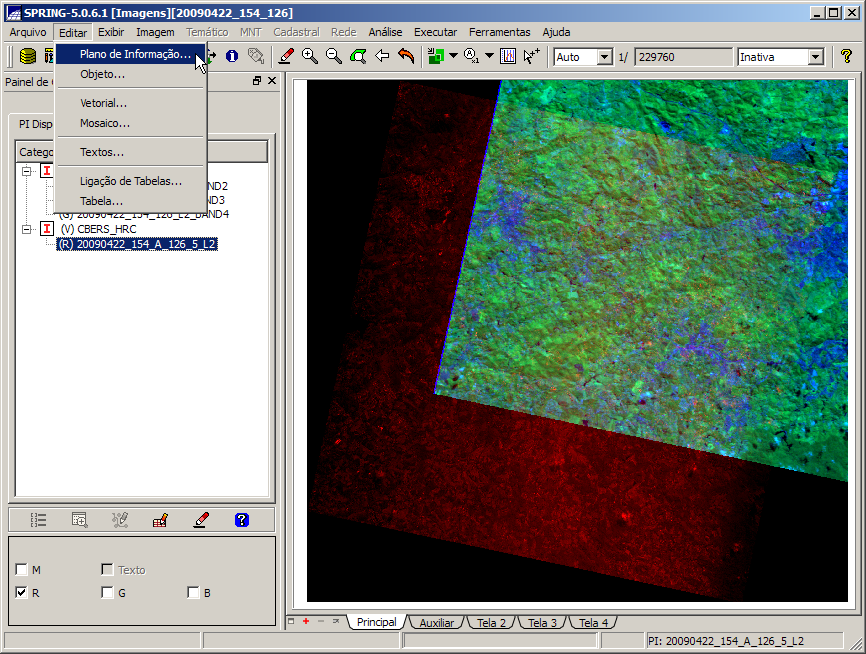This screenshot has height=654, width=866.
Task: Open help with the yellow question mark icon
Action: [x=846, y=57]
